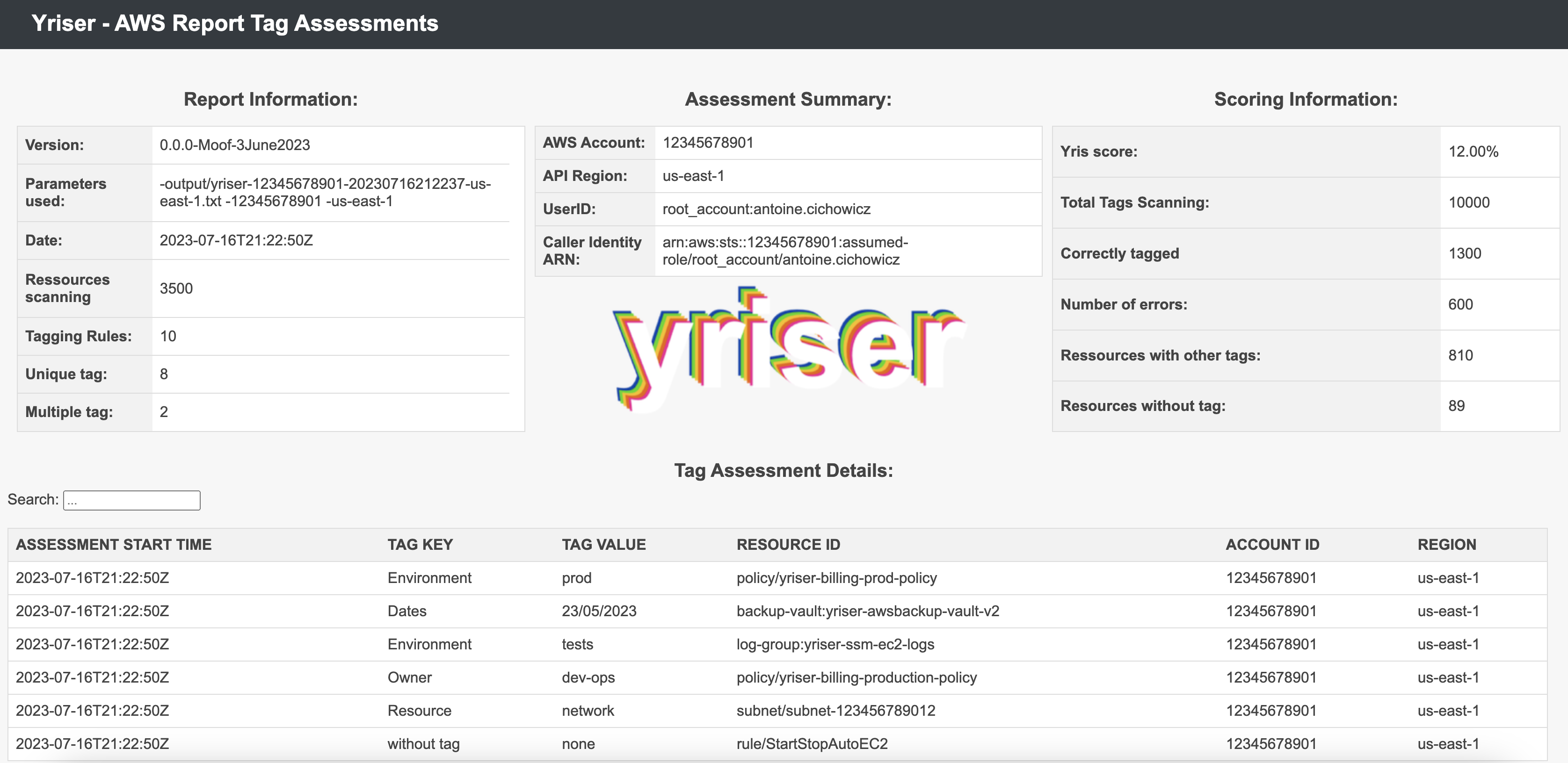
Task: Click tag key without tag
Action: coord(424,743)
